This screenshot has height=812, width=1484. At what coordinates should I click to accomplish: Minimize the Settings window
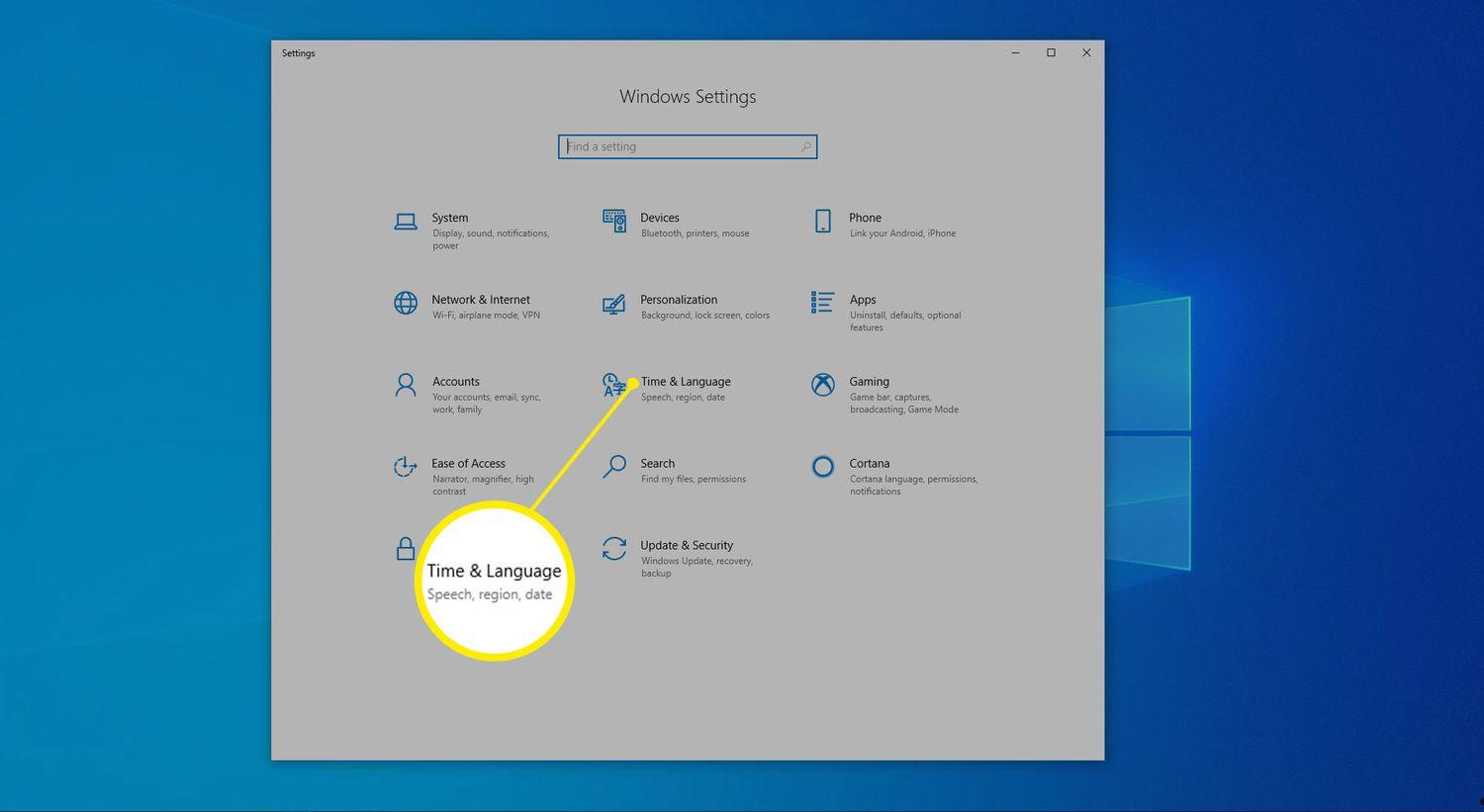[x=1015, y=52]
